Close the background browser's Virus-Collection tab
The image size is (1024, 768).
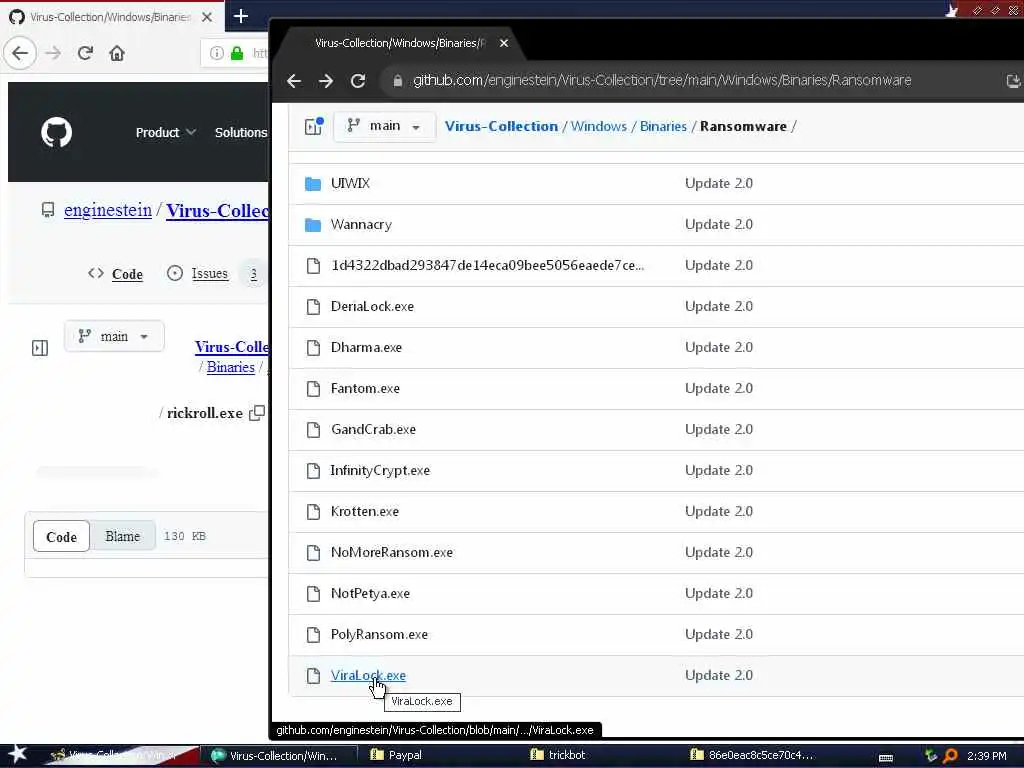207,17
